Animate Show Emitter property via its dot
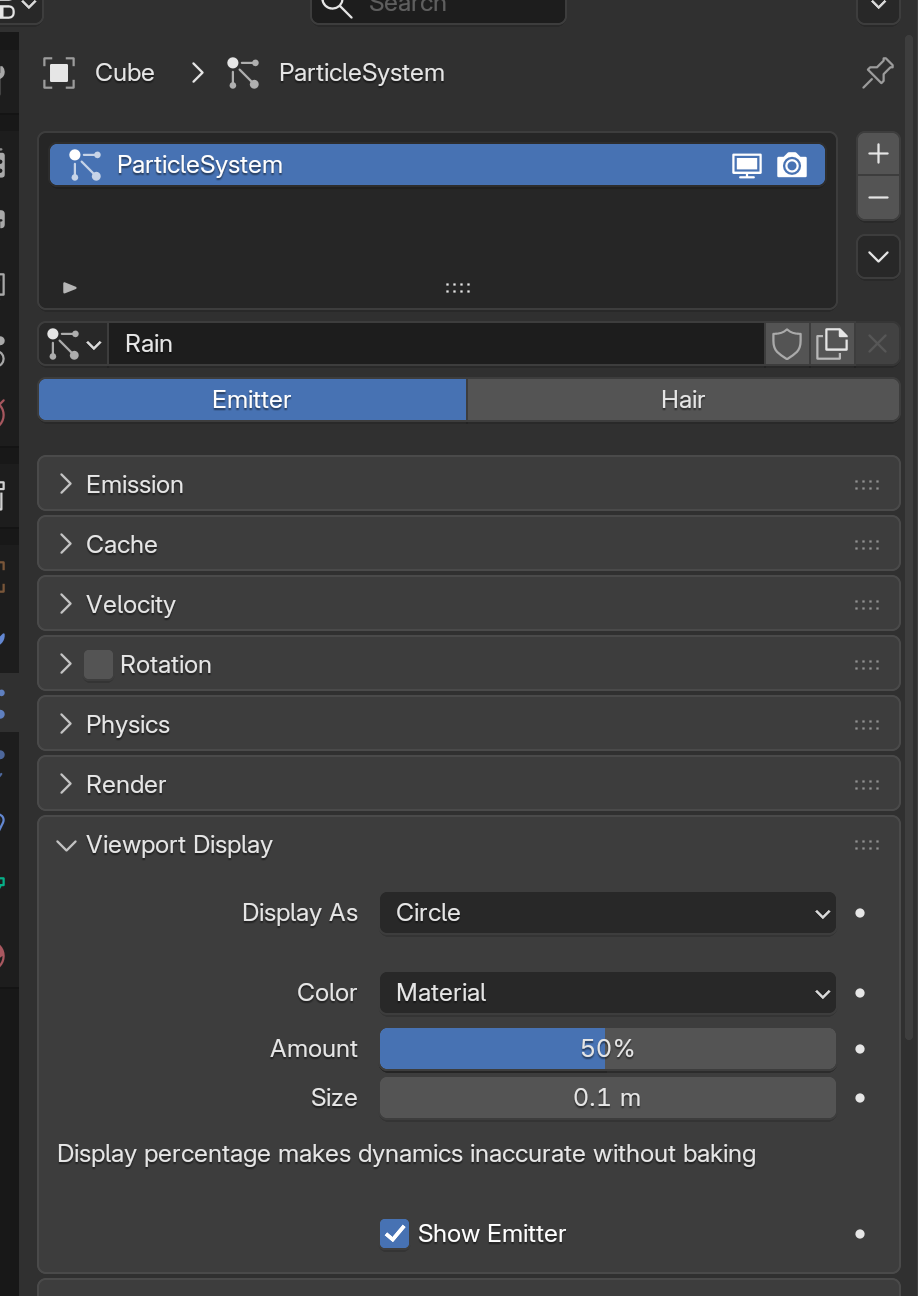This screenshot has height=1296, width=918. (x=860, y=1234)
